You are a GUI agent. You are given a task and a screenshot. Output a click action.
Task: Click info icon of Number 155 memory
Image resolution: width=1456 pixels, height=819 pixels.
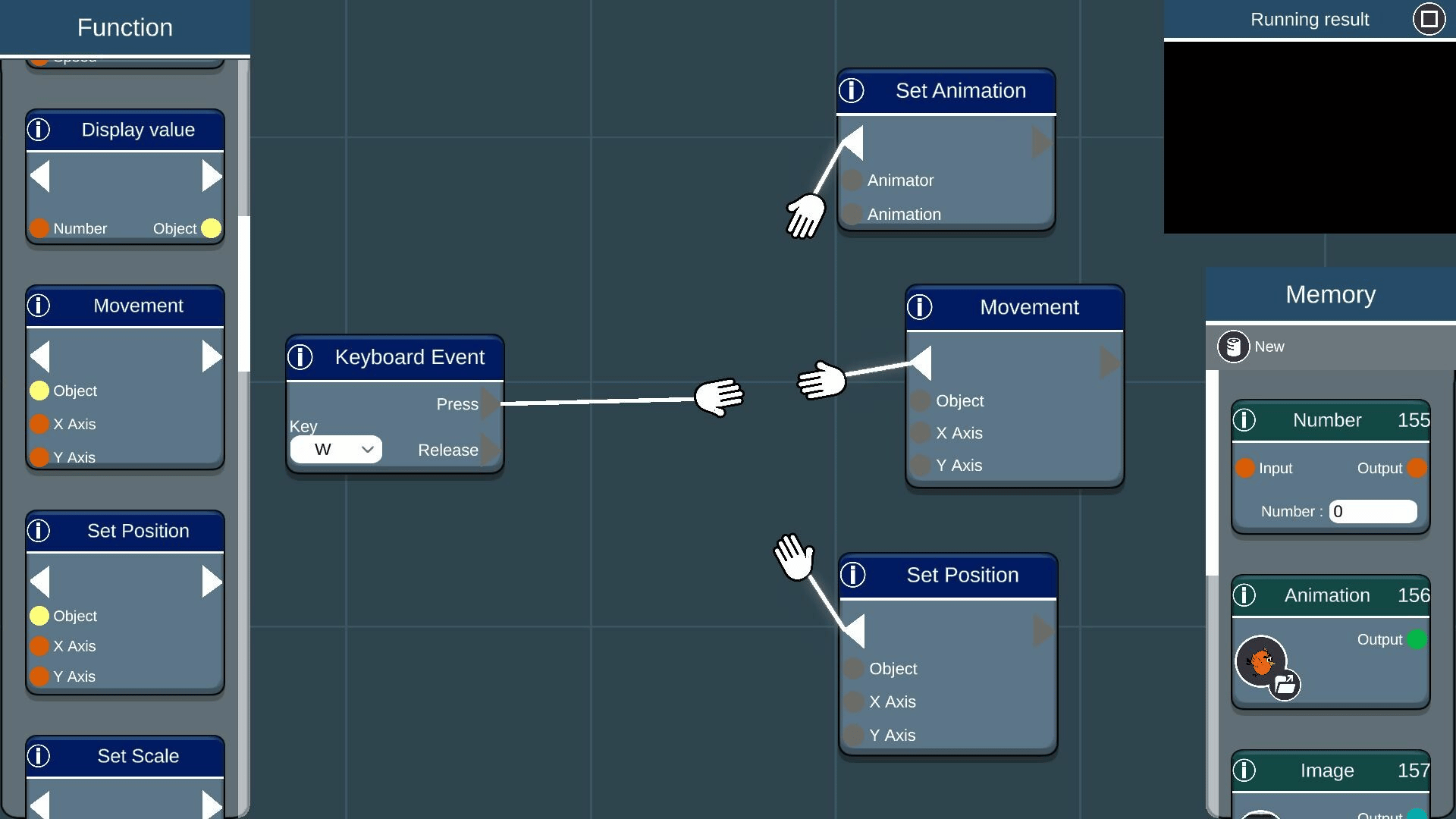[1244, 420]
